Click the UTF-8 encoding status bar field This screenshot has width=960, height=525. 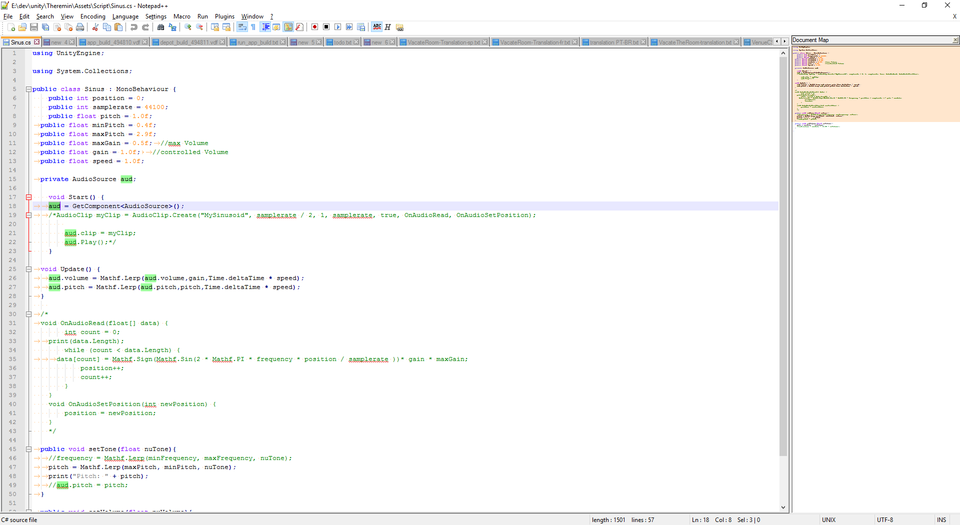(885, 519)
